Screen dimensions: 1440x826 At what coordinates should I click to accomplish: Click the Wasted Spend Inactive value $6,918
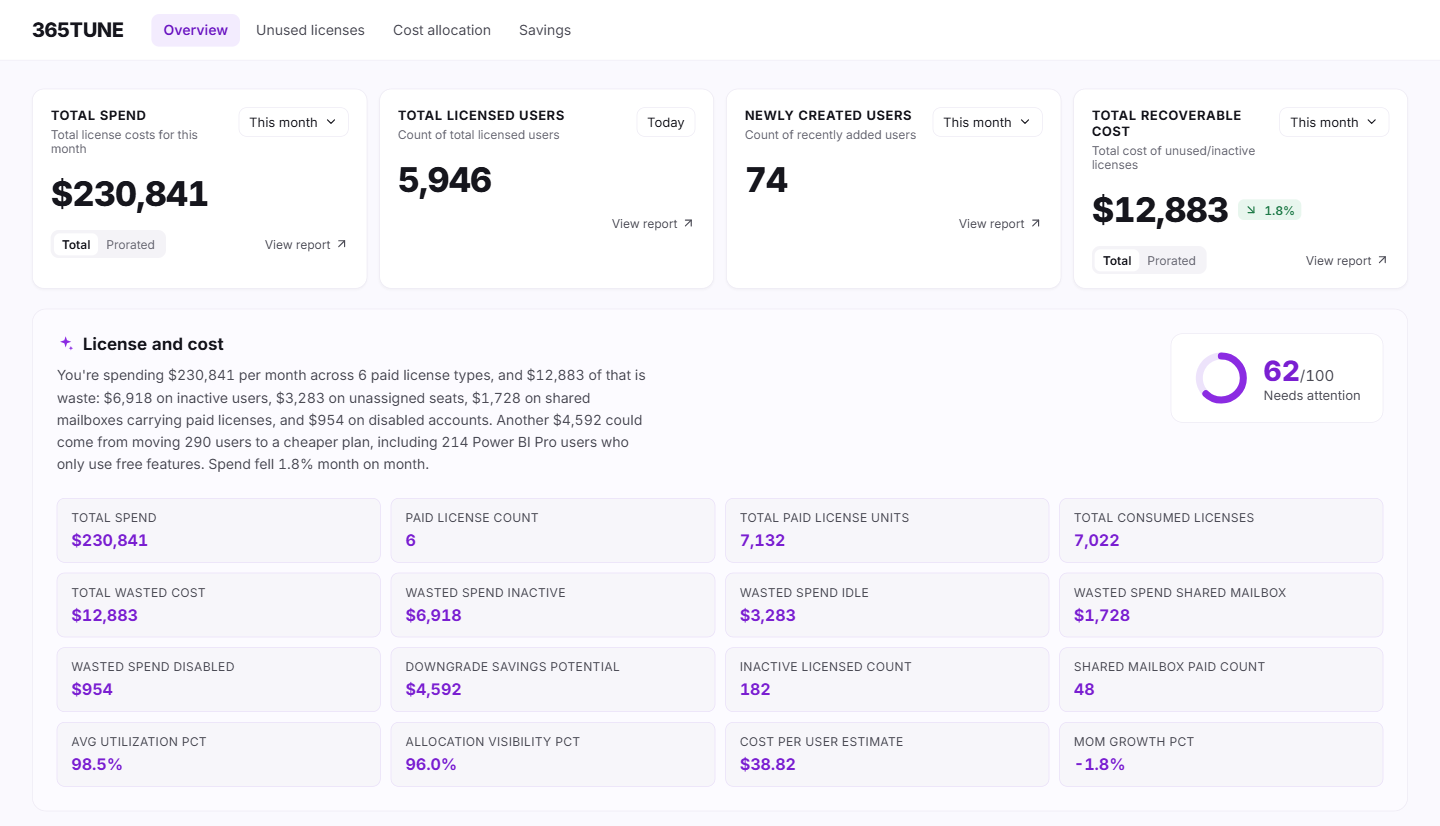[x=433, y=615]
